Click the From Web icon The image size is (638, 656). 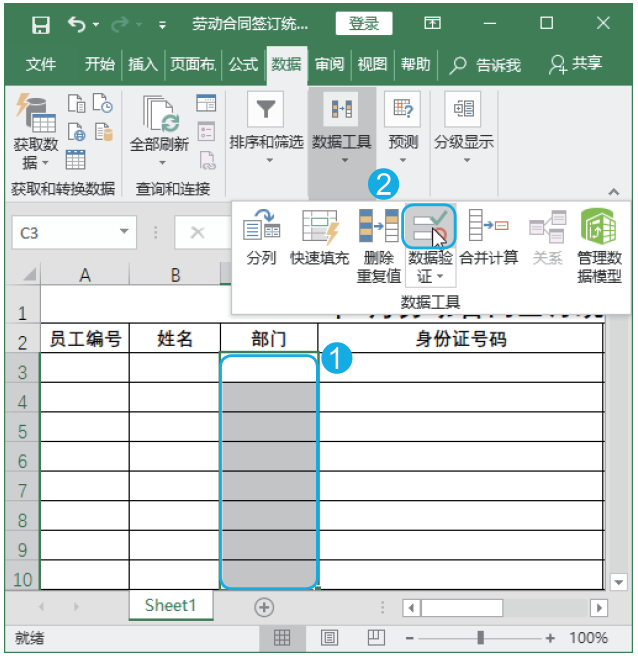77,132
